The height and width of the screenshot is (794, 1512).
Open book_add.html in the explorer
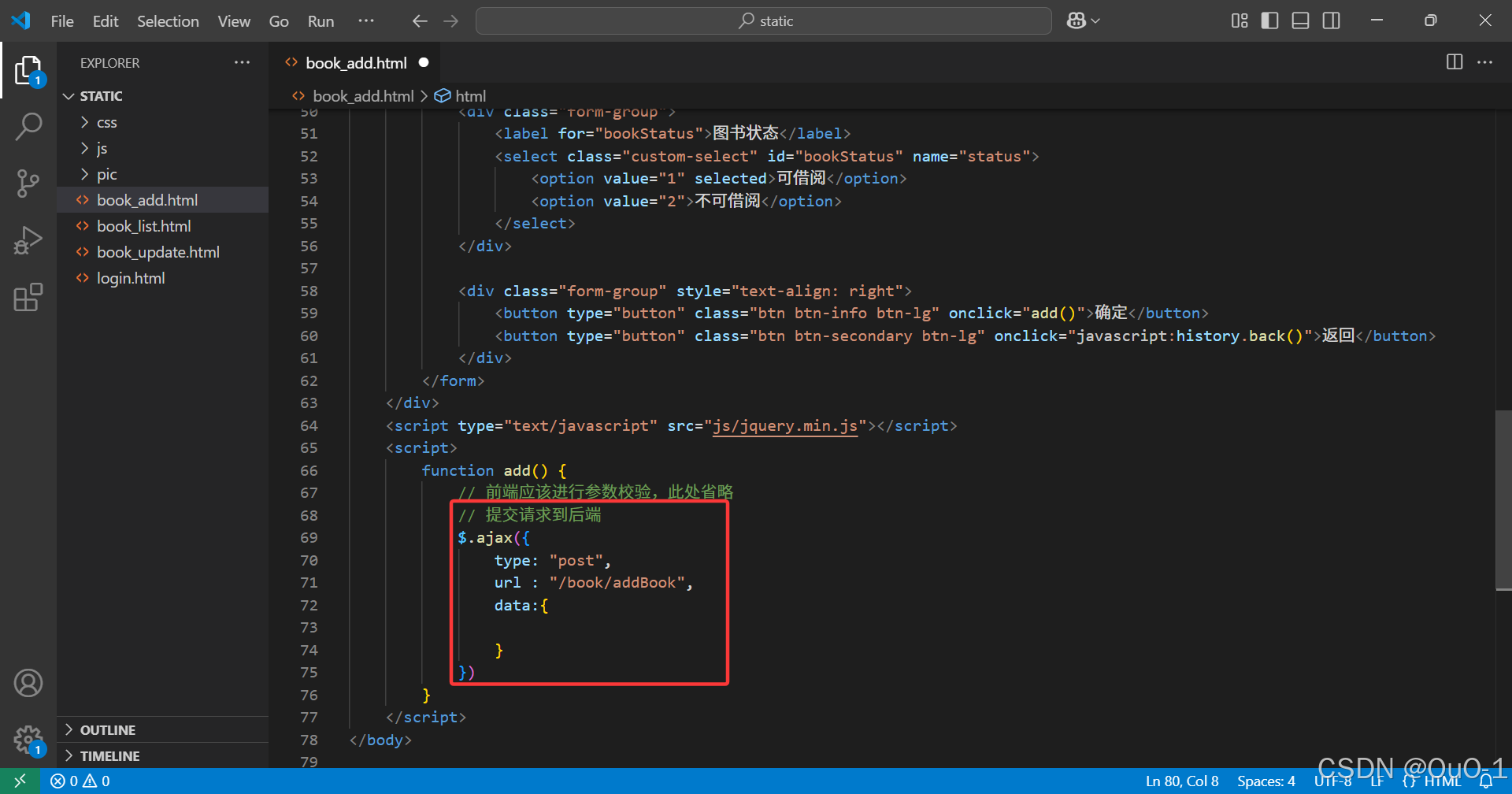tap(146, 200)
